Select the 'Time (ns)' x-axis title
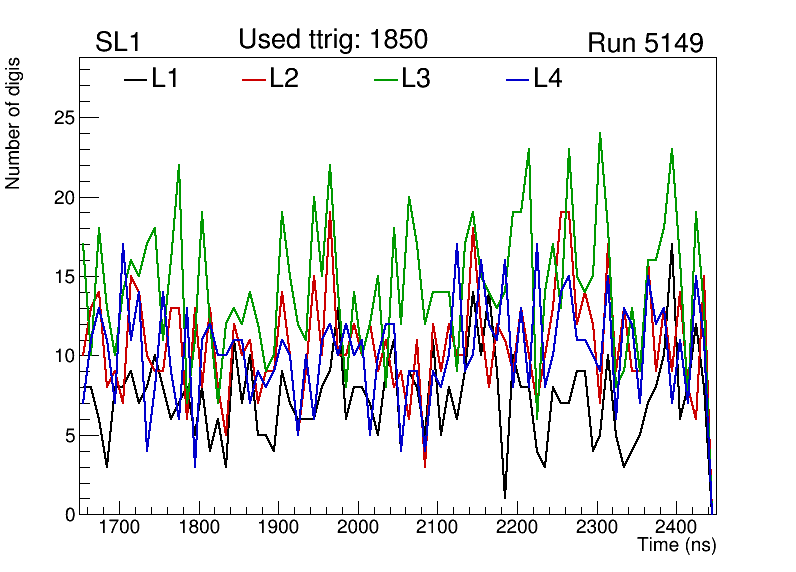The image size is (796, 572). 676,546
